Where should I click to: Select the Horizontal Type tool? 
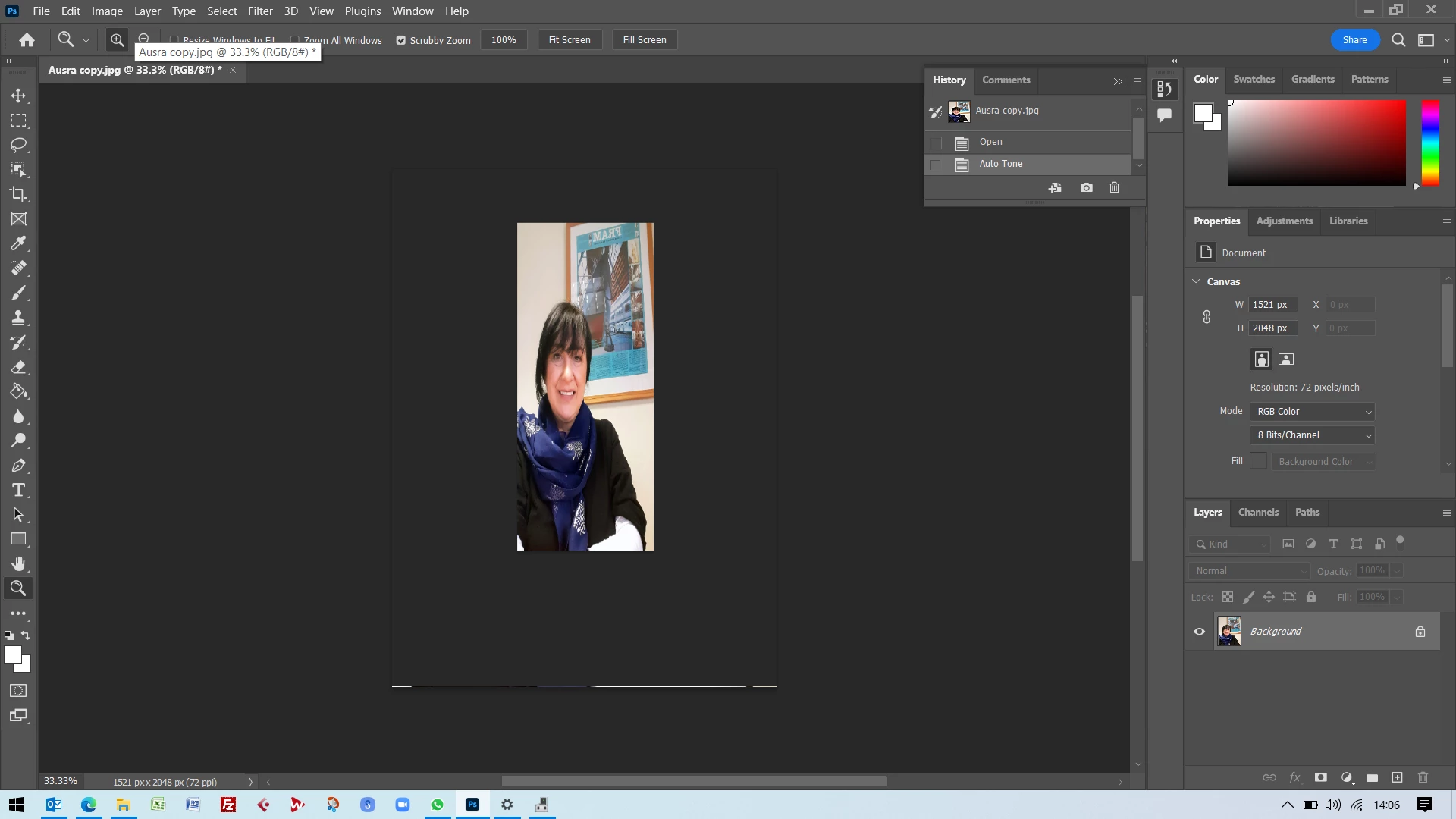click(18, 490)
